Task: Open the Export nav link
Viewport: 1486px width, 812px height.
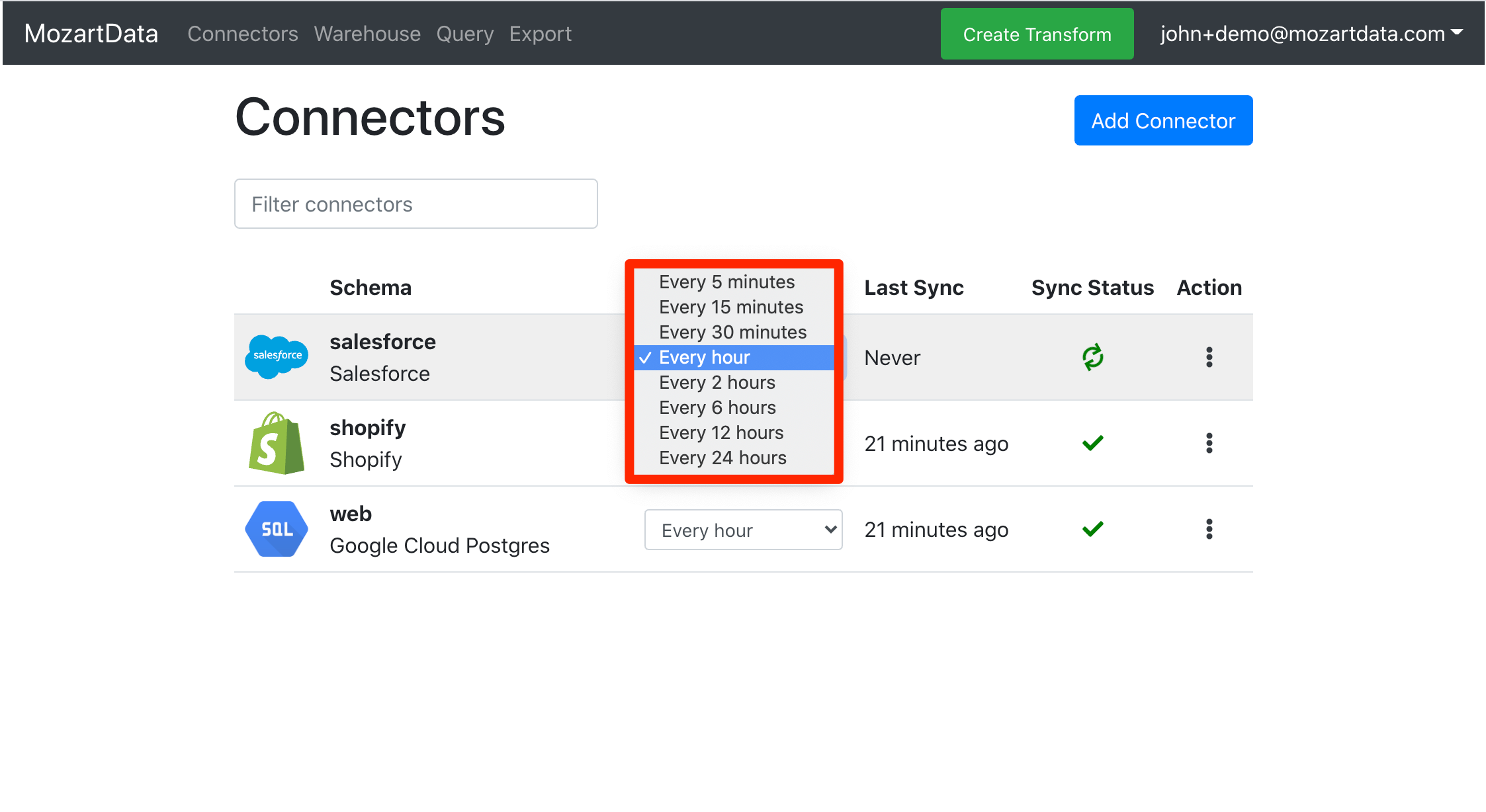Action: [x=541, y=34]
